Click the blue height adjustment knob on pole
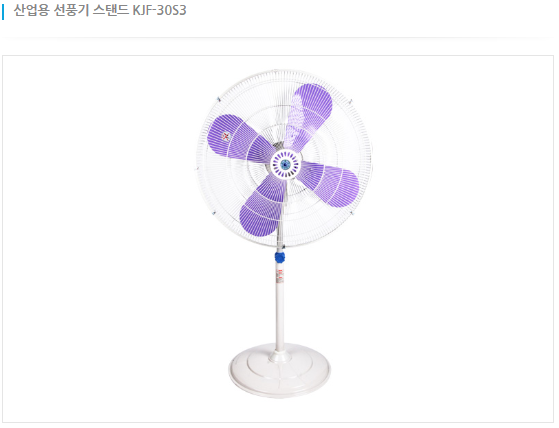 point(280,257)
